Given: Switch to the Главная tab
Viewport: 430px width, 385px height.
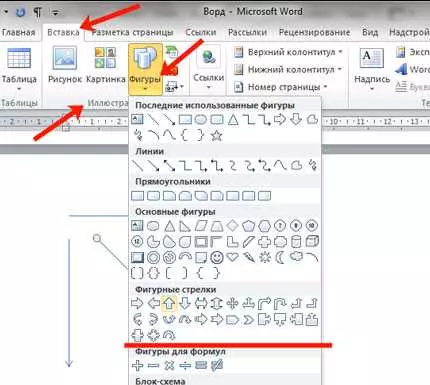Looking at the screenshot, I should tap(19, 32).
